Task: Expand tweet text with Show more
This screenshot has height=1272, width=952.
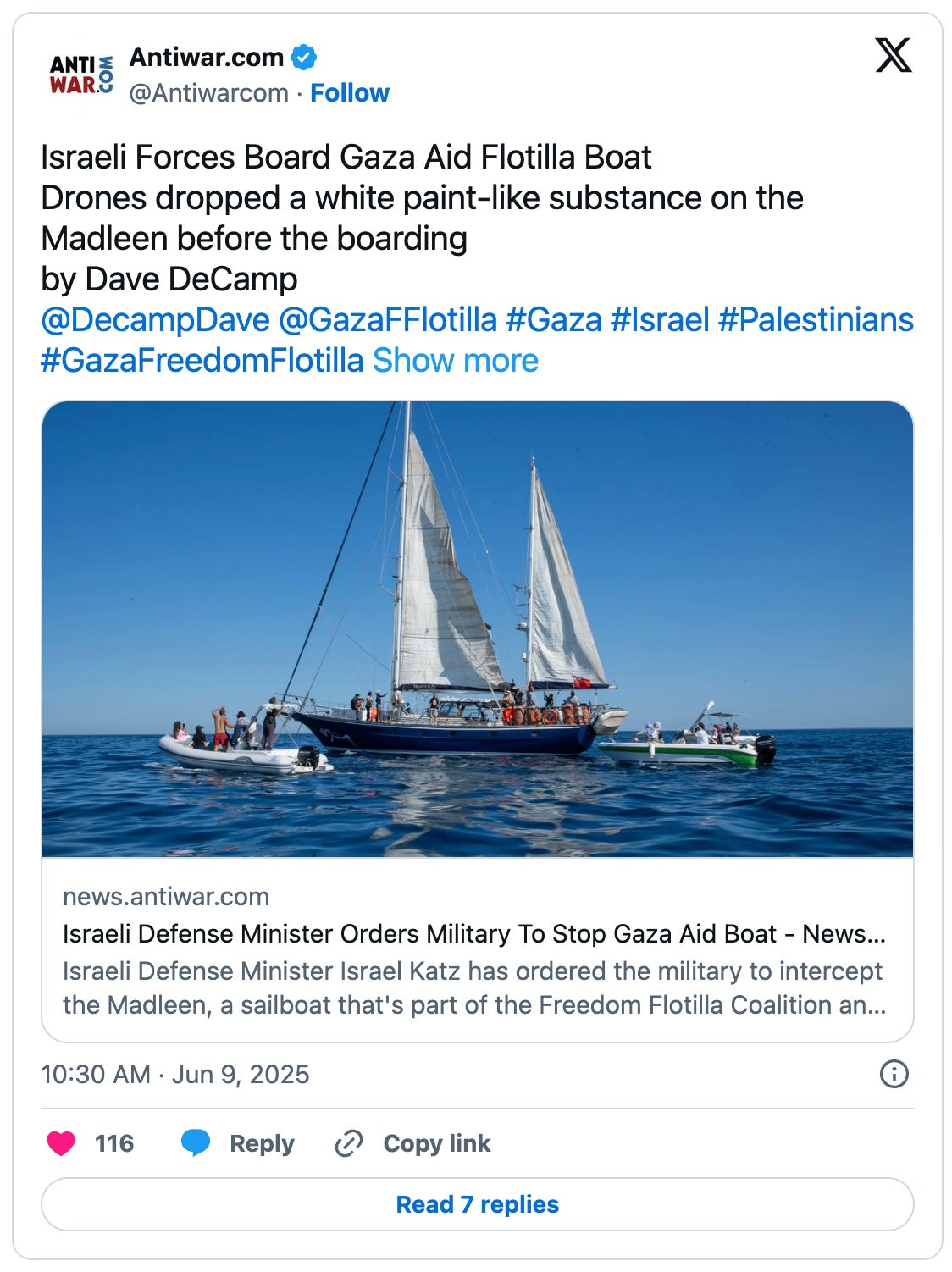Action: coord(456,361)
